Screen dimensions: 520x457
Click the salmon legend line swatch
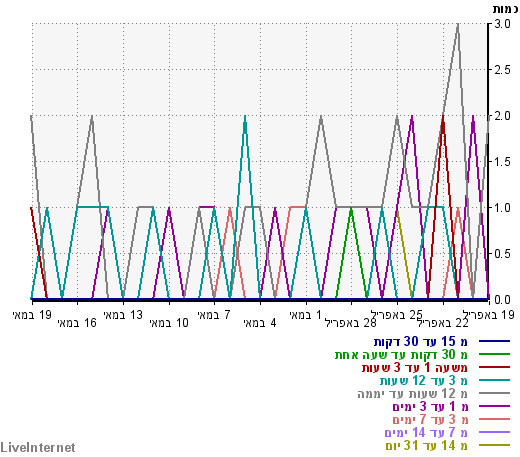(494, 419)
